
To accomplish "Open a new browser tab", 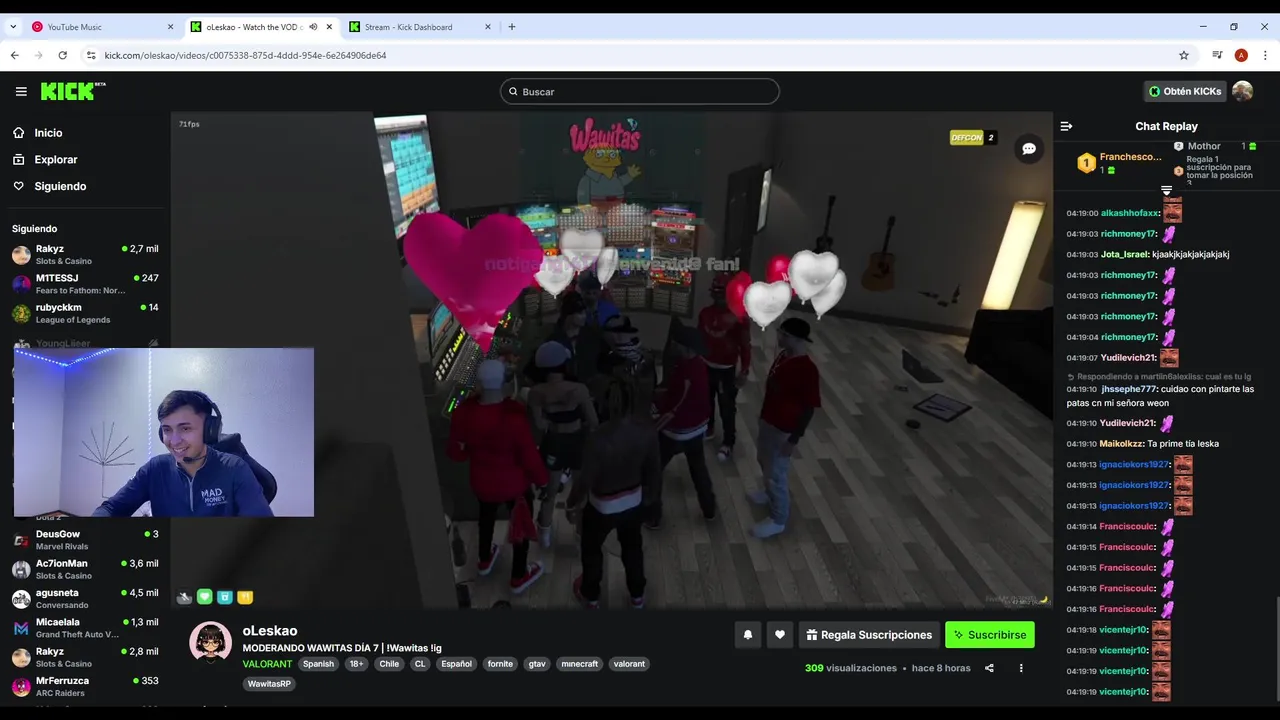I will pyautogui.click(x=512, y=27).
